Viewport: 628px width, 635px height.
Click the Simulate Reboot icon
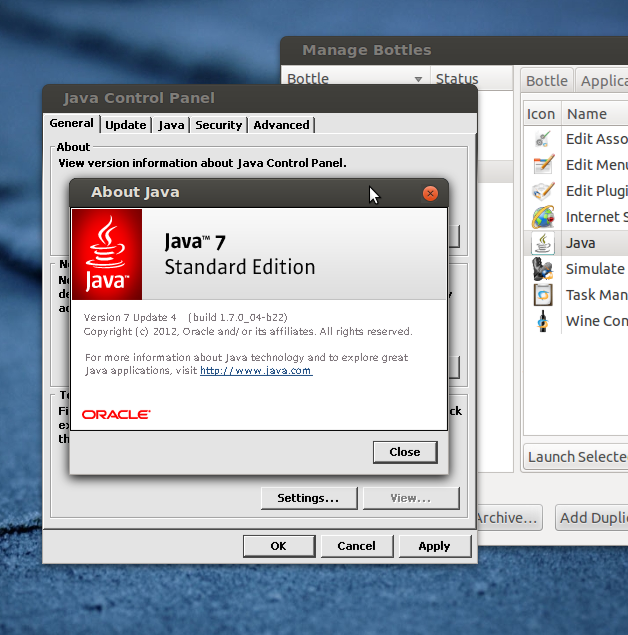coord(542,269)
